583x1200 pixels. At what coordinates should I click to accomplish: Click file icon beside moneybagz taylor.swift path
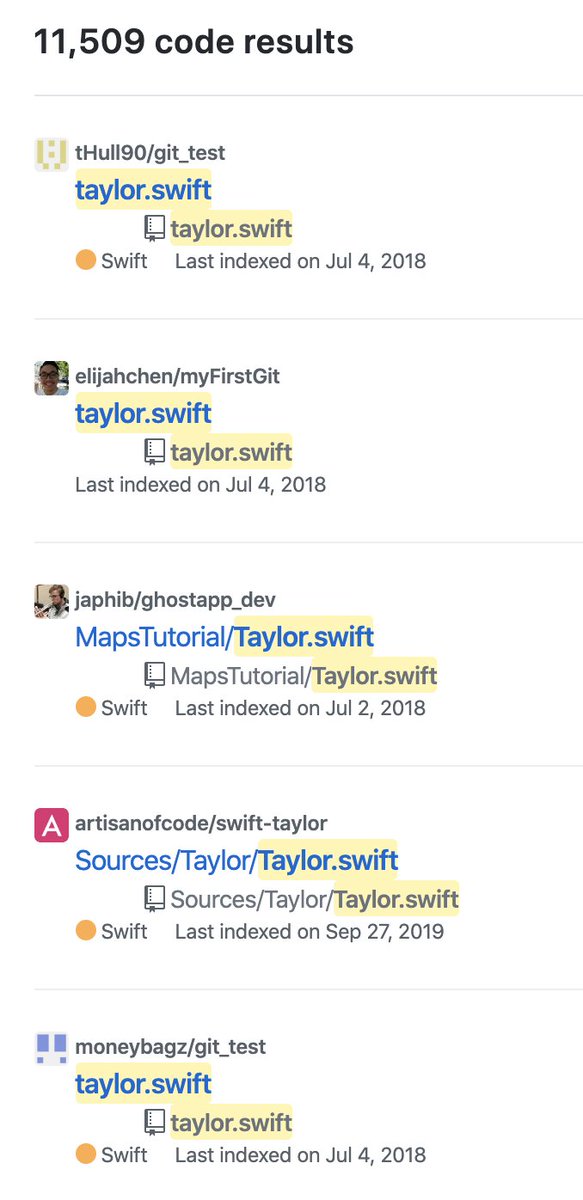[154, 1123]
